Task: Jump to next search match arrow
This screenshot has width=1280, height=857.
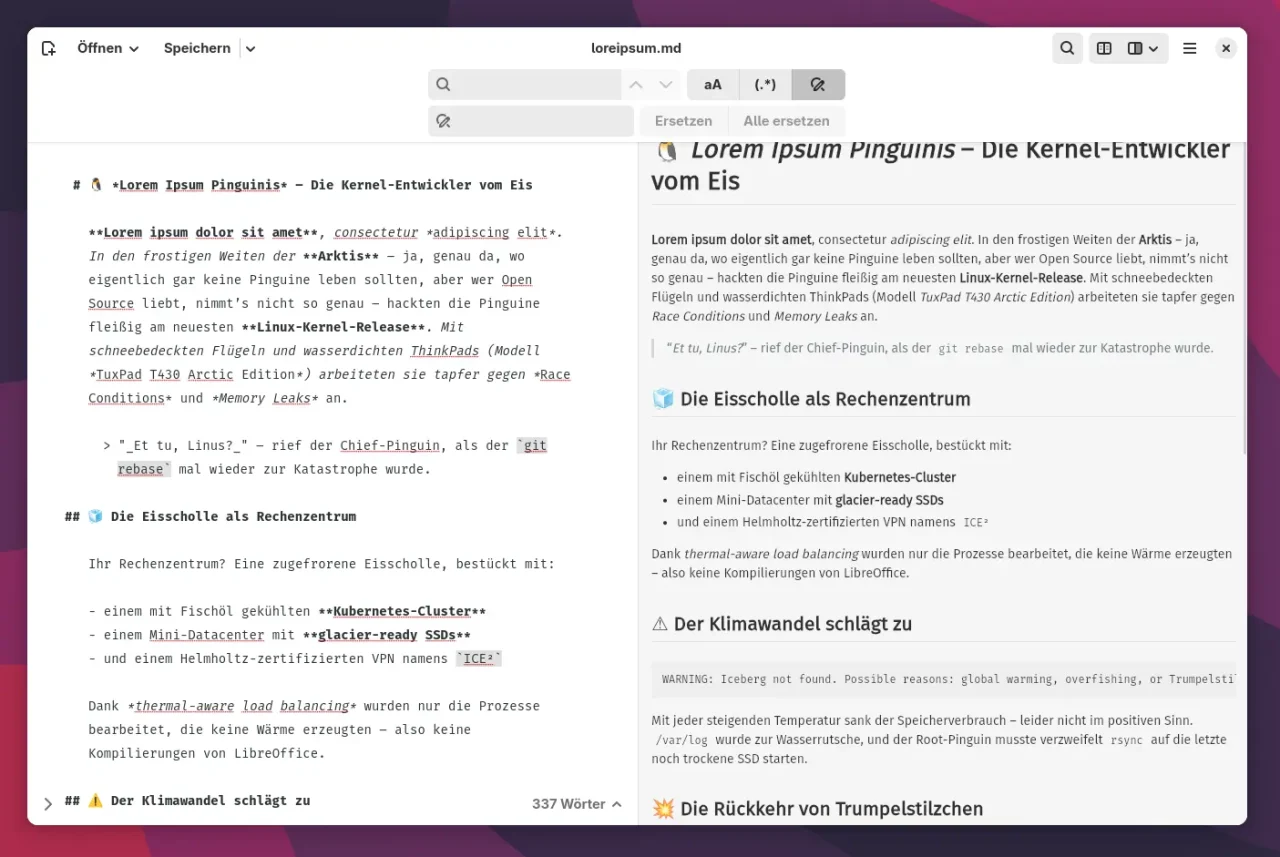Action: (666, 85)
